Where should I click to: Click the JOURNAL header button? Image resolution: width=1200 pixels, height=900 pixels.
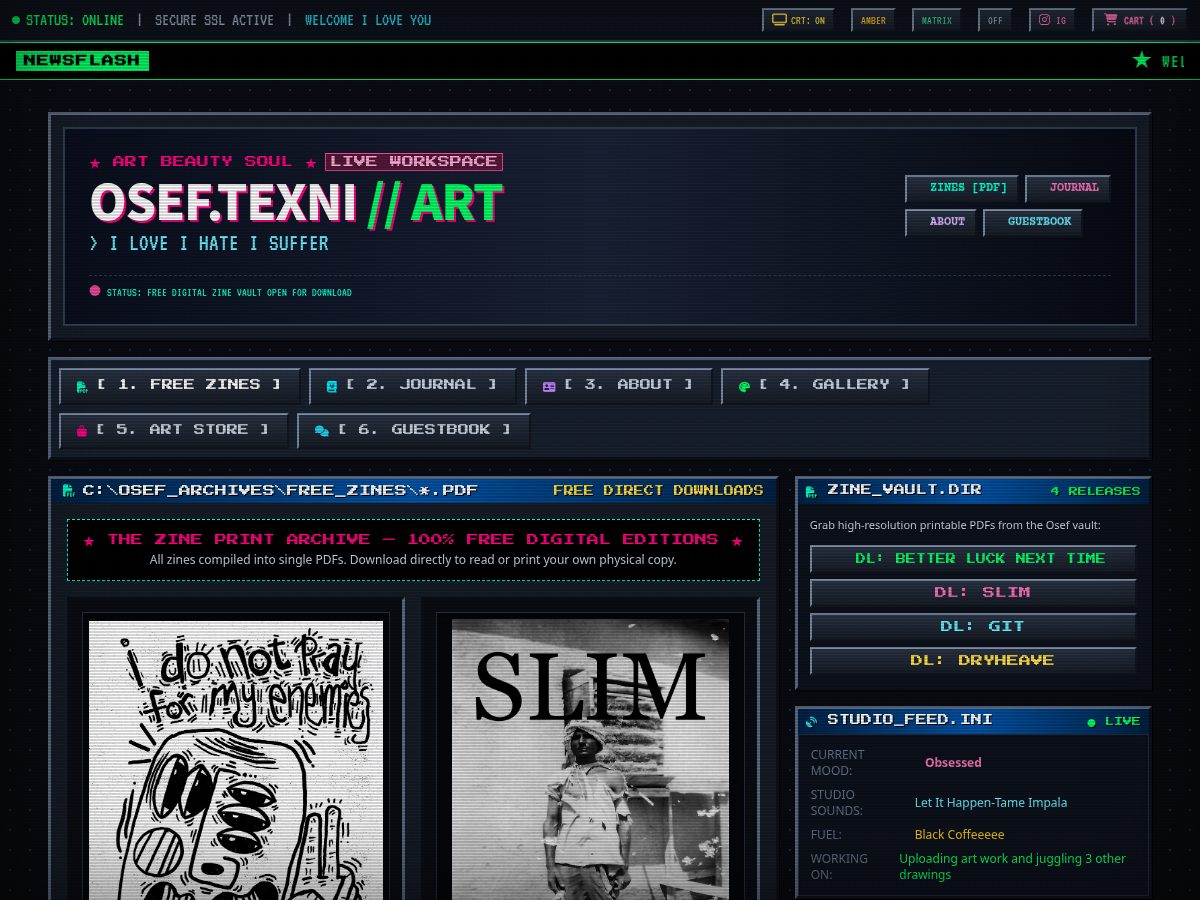1068,188
